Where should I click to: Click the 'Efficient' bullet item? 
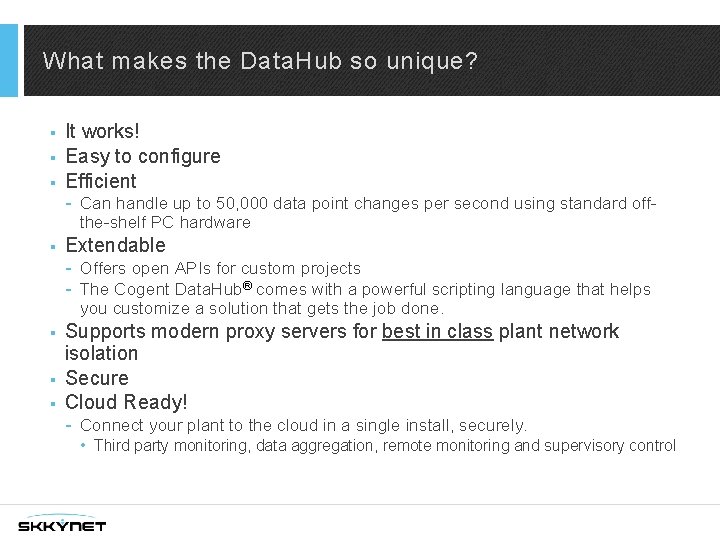100,181
